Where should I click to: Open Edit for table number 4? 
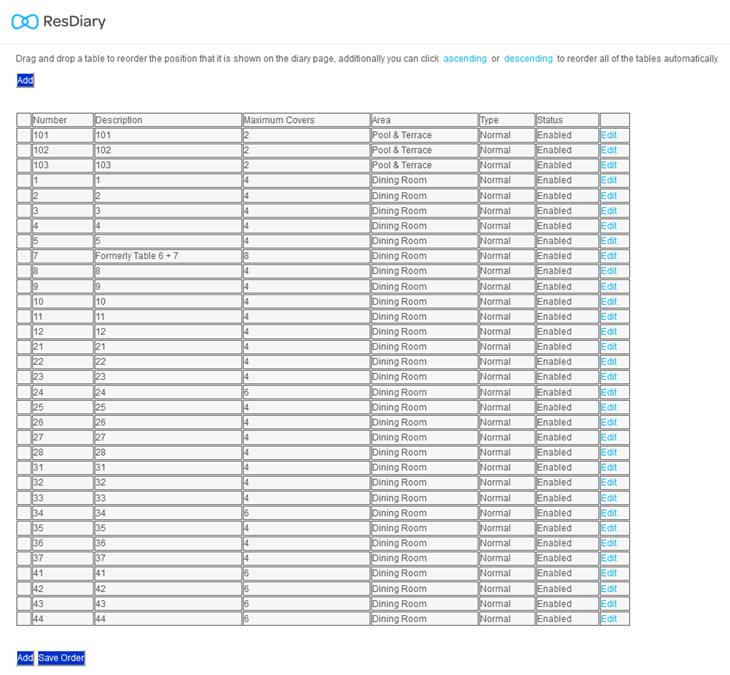click(608, 226)
